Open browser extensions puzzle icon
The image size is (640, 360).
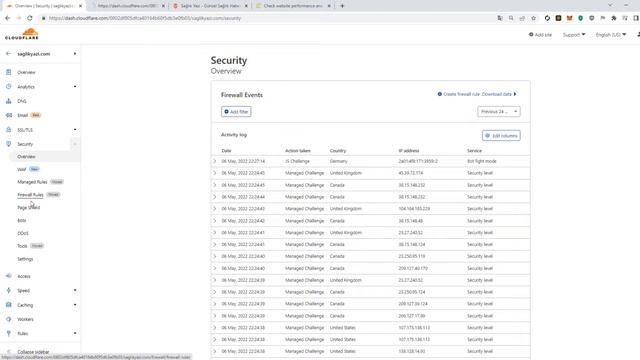point(613,18)
